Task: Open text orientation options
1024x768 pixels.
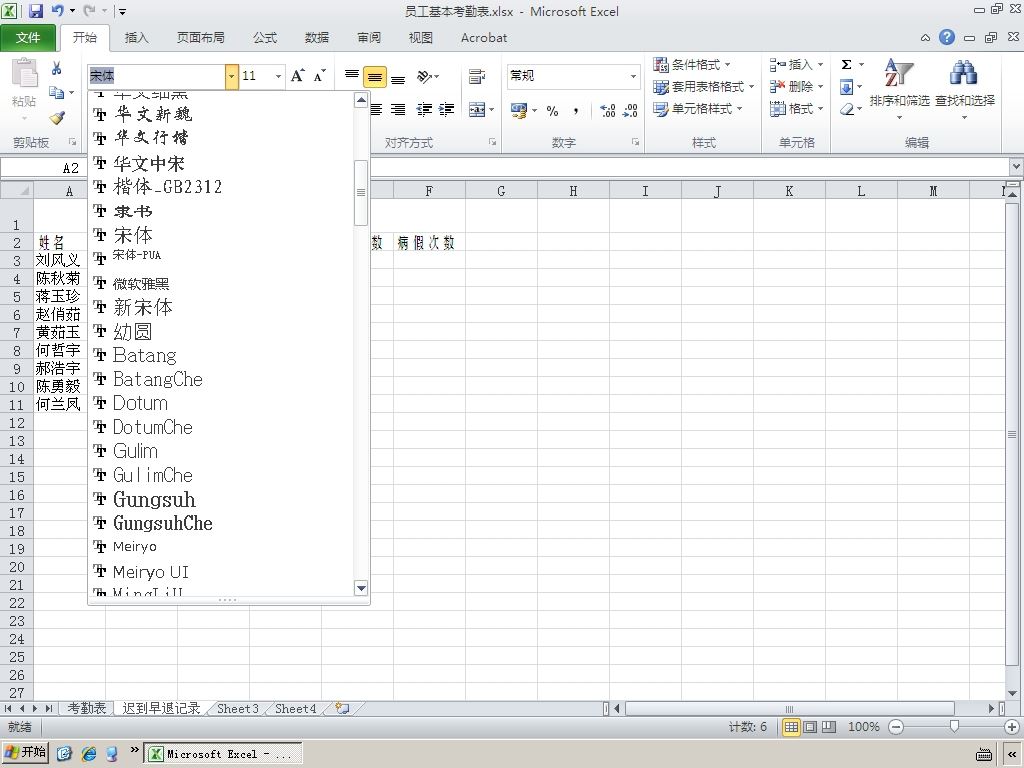Action: click(x=428, y=76)
